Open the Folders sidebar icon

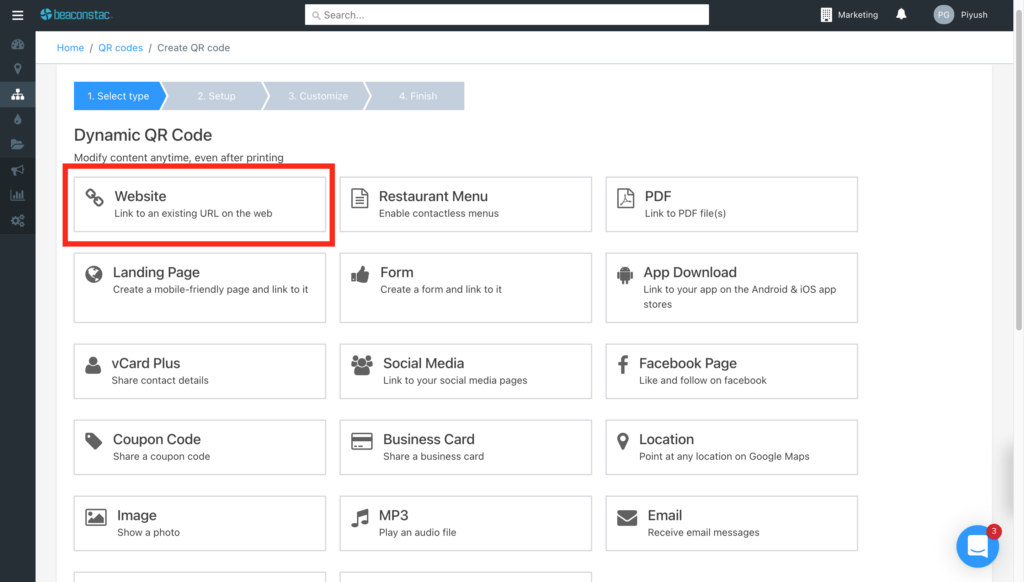[17, 144]
